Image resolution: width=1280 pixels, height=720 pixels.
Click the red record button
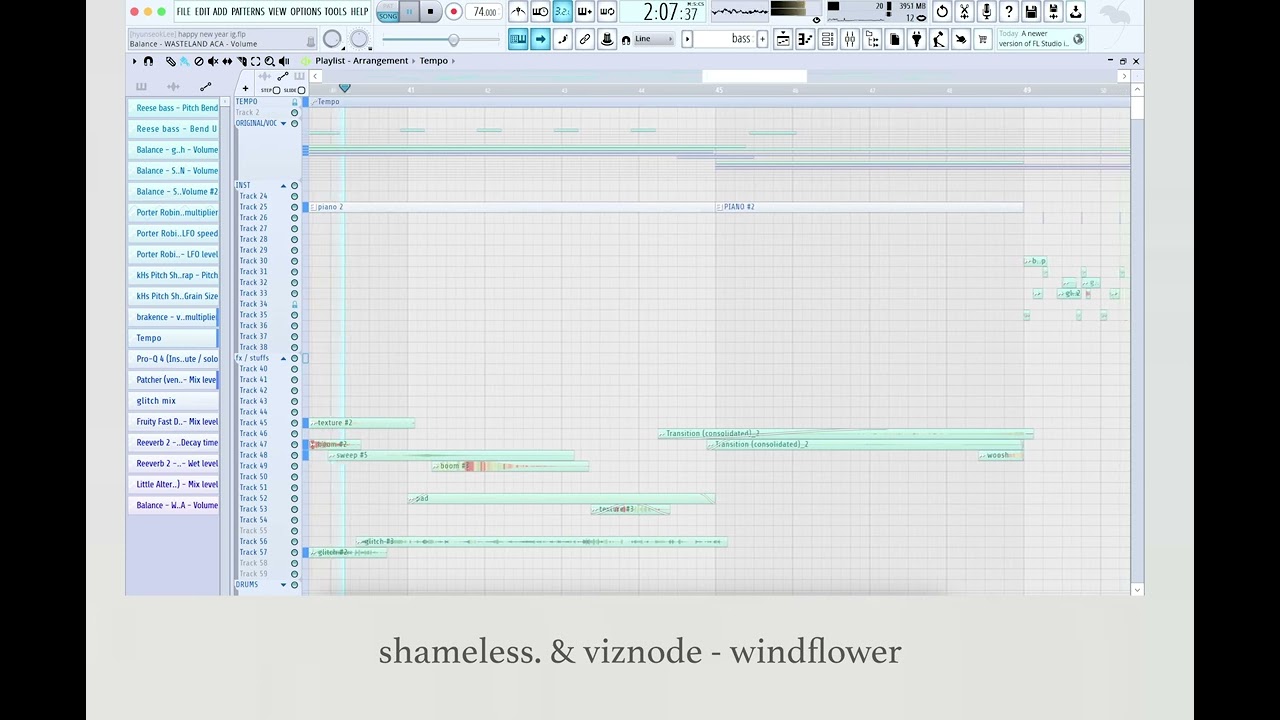(x=453, y=12)
